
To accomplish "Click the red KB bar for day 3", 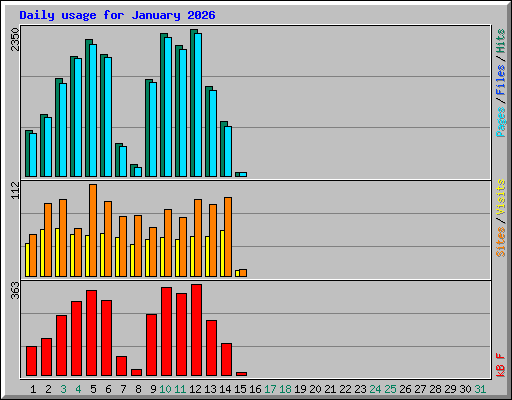I will tap(61, 346).
